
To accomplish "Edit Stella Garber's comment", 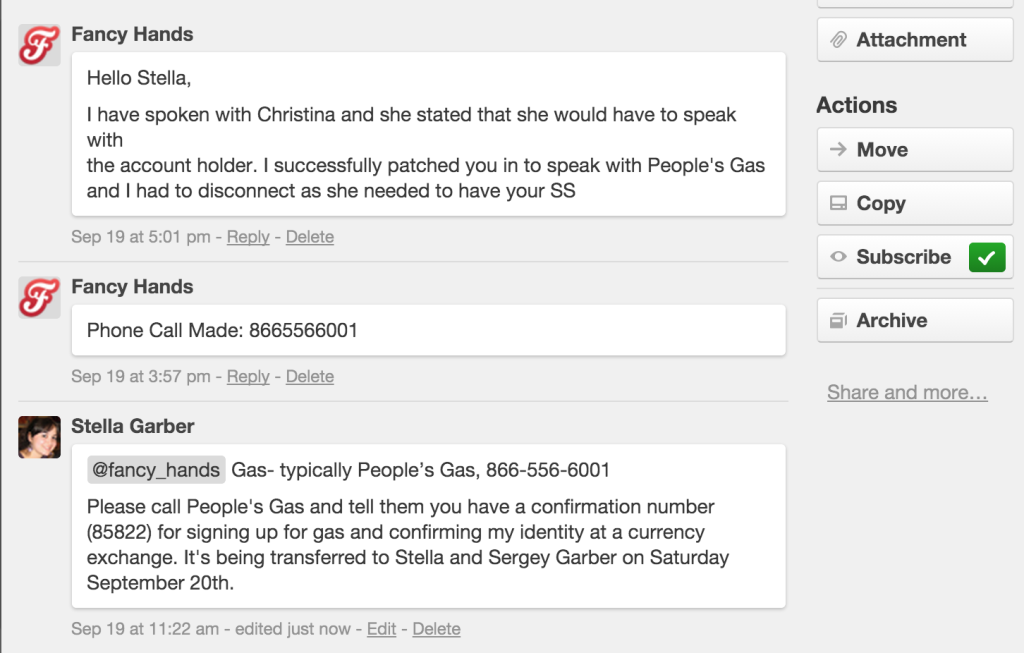I will 381,629.
